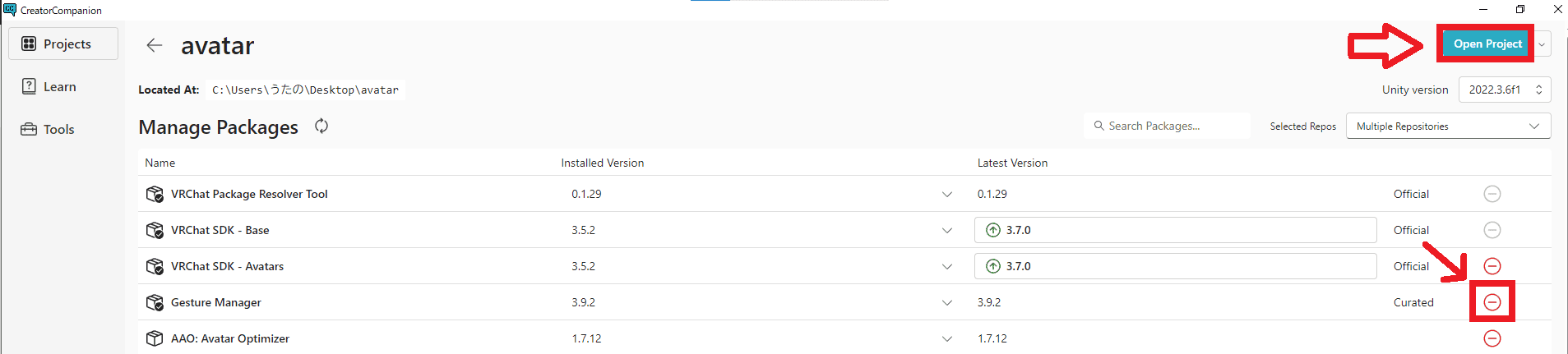Update VRChat SDK - Base to 3.7.0

(x=1174, y=230)
